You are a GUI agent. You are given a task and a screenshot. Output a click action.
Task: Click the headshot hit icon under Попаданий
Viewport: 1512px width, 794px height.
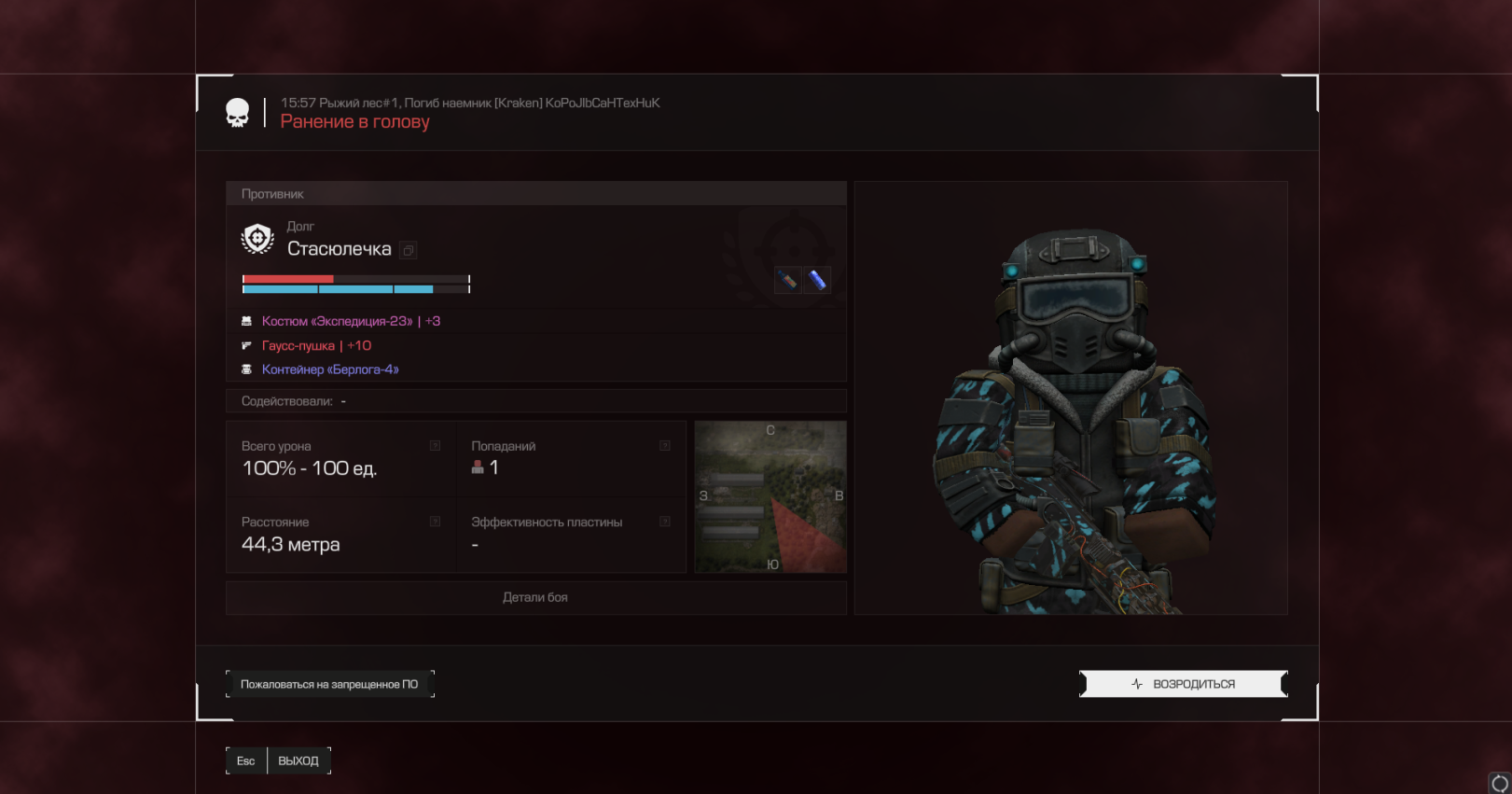point(478,467)
